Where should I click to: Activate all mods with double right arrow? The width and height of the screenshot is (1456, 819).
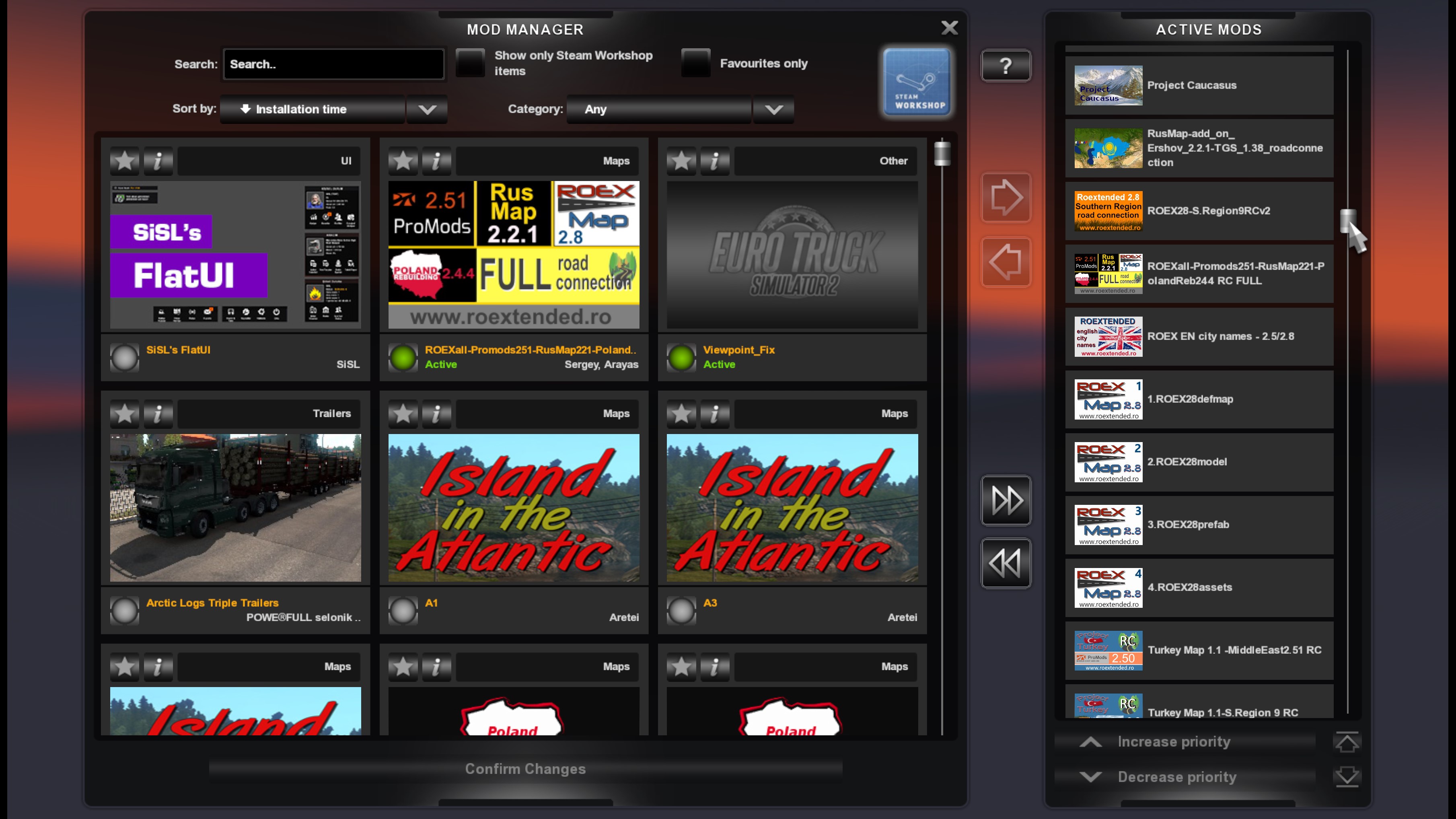(1006, 500)
